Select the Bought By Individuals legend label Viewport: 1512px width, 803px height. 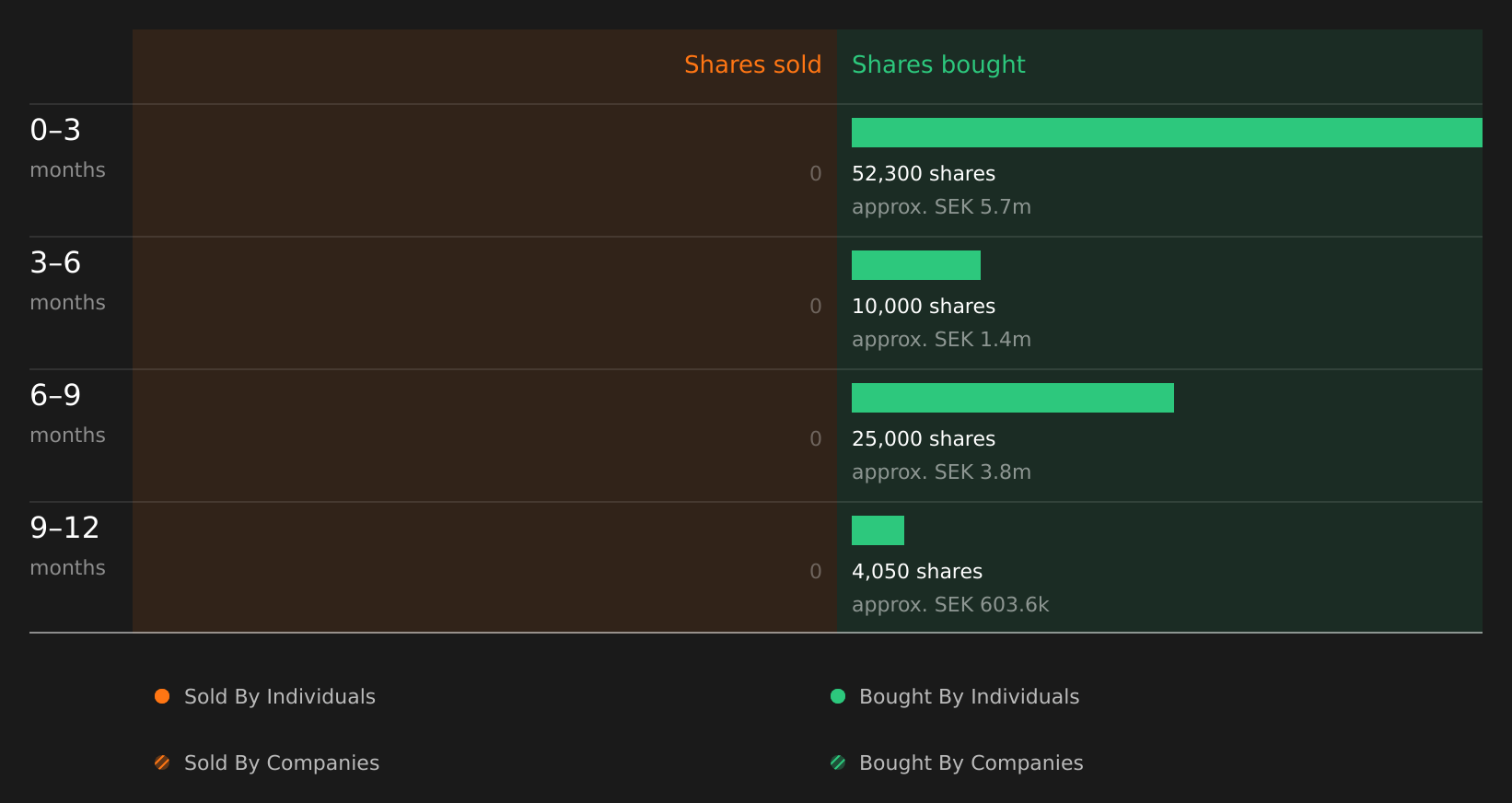969,697
